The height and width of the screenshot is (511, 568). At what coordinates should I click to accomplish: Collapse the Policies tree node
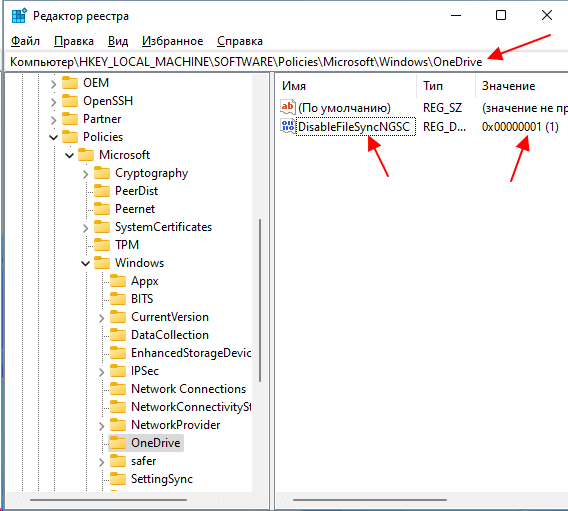tap(54, 137)
